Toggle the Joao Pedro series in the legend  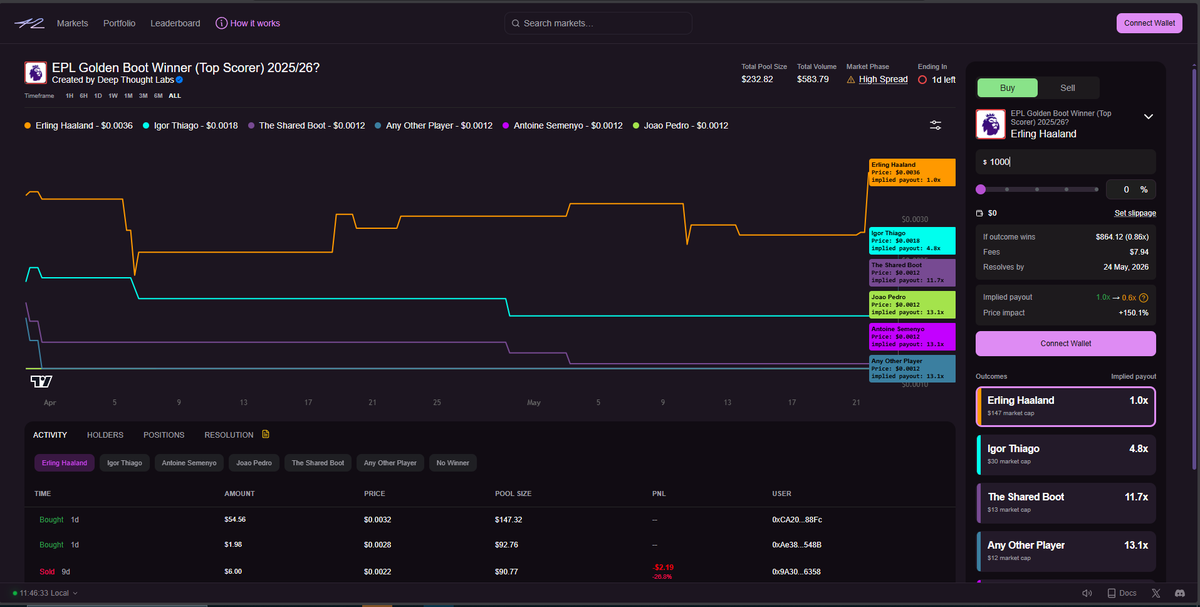(x=680, y=126)
